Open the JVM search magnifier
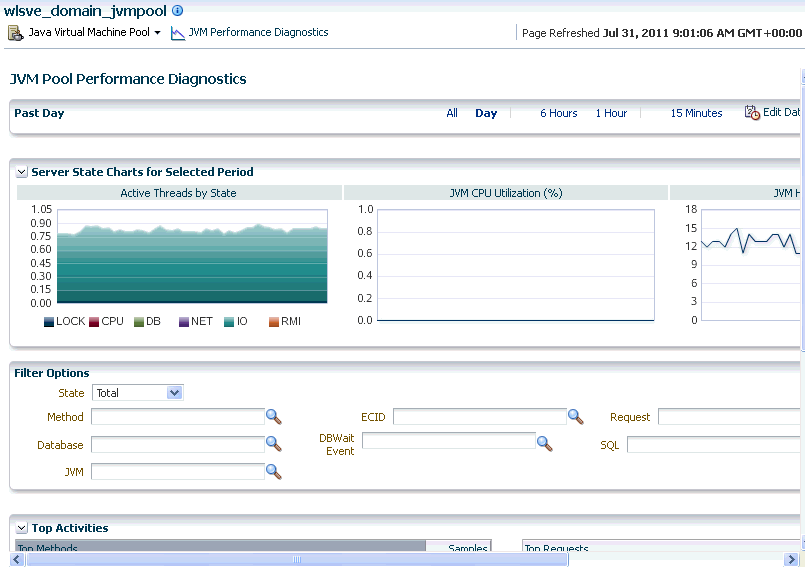Viewport: 805px width, 567px height. coord(273,471)
